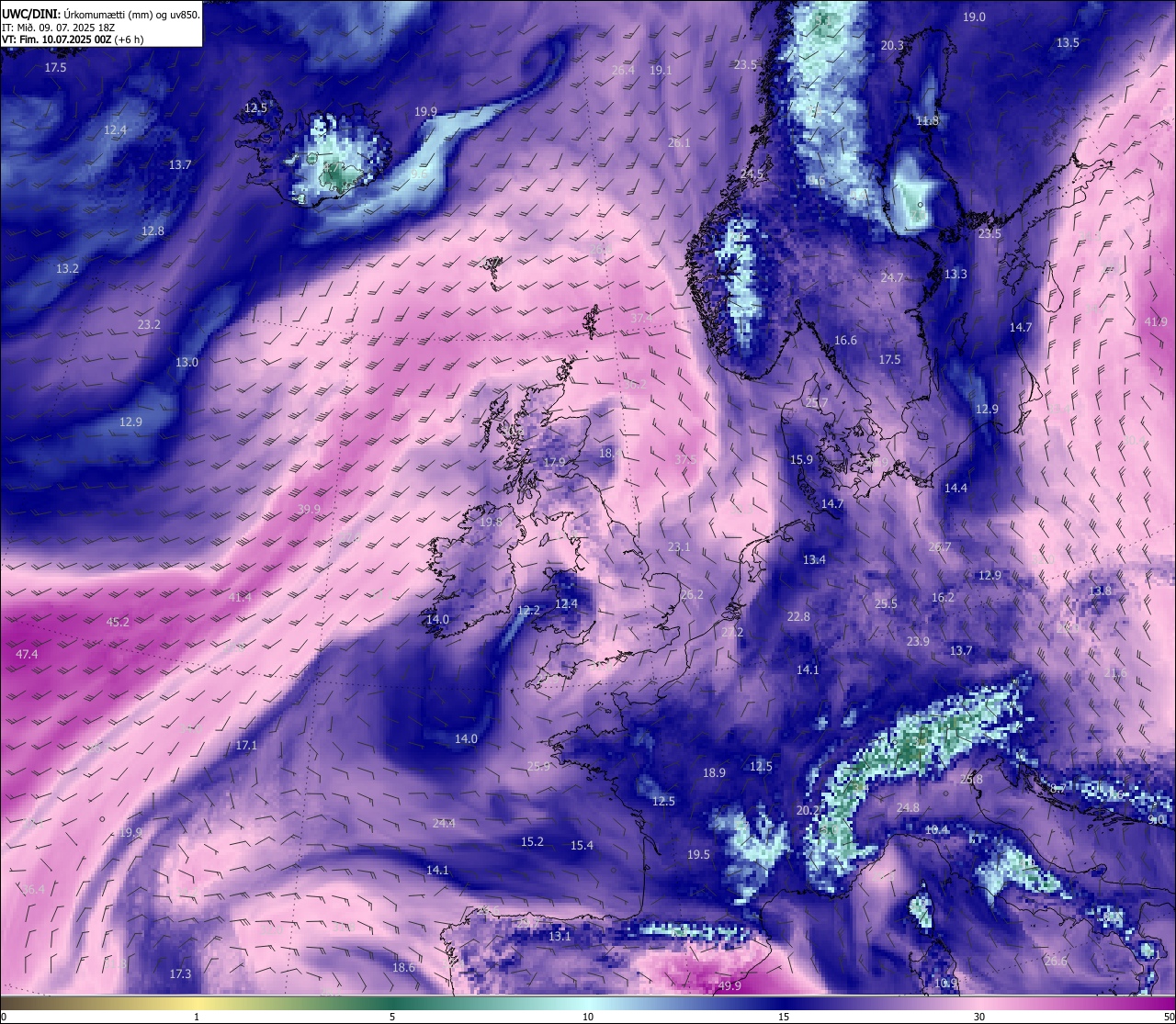This screenshot has width=1176, height=1024.
Task: Click the 17.3 value label
Action: [x=180, y=973]
